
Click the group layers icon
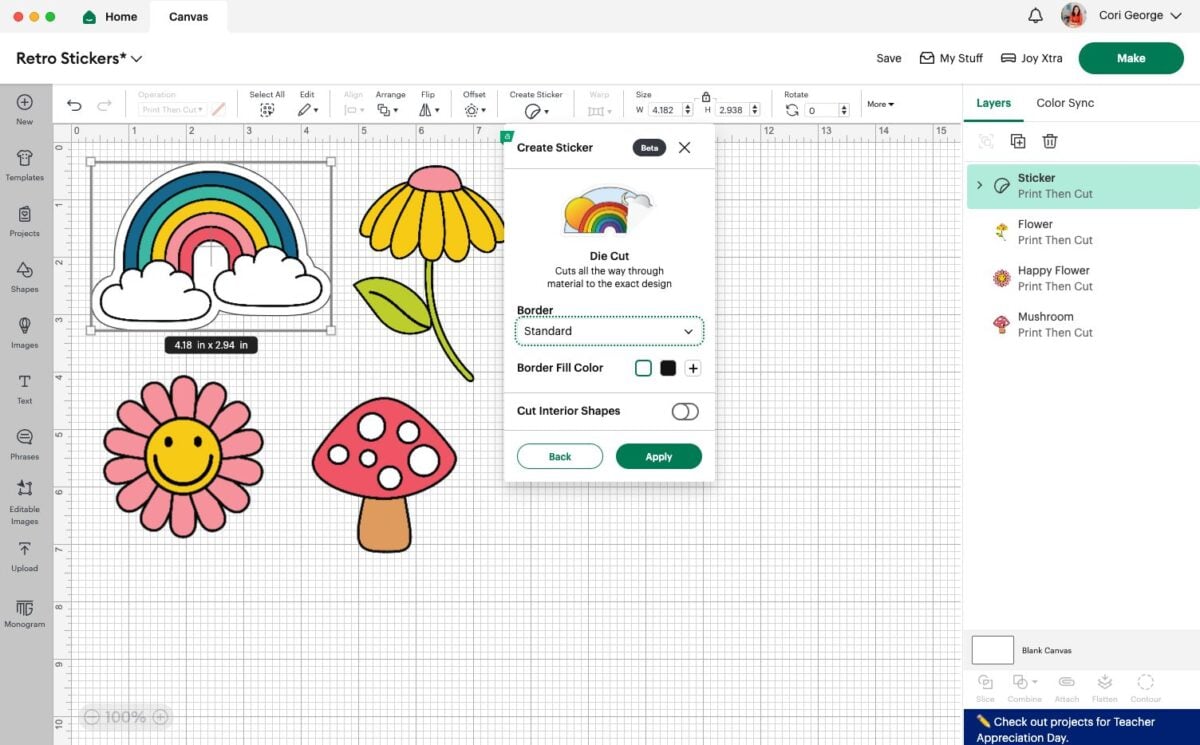[x=986, y=142]
